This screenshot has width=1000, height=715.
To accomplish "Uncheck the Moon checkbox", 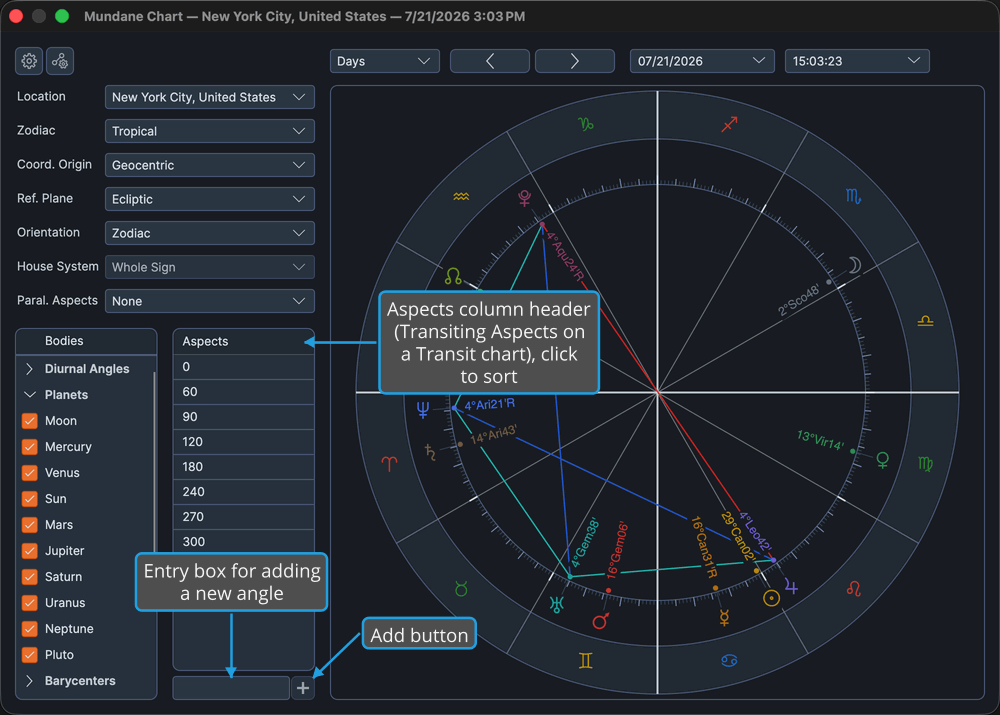I will 29,421.
